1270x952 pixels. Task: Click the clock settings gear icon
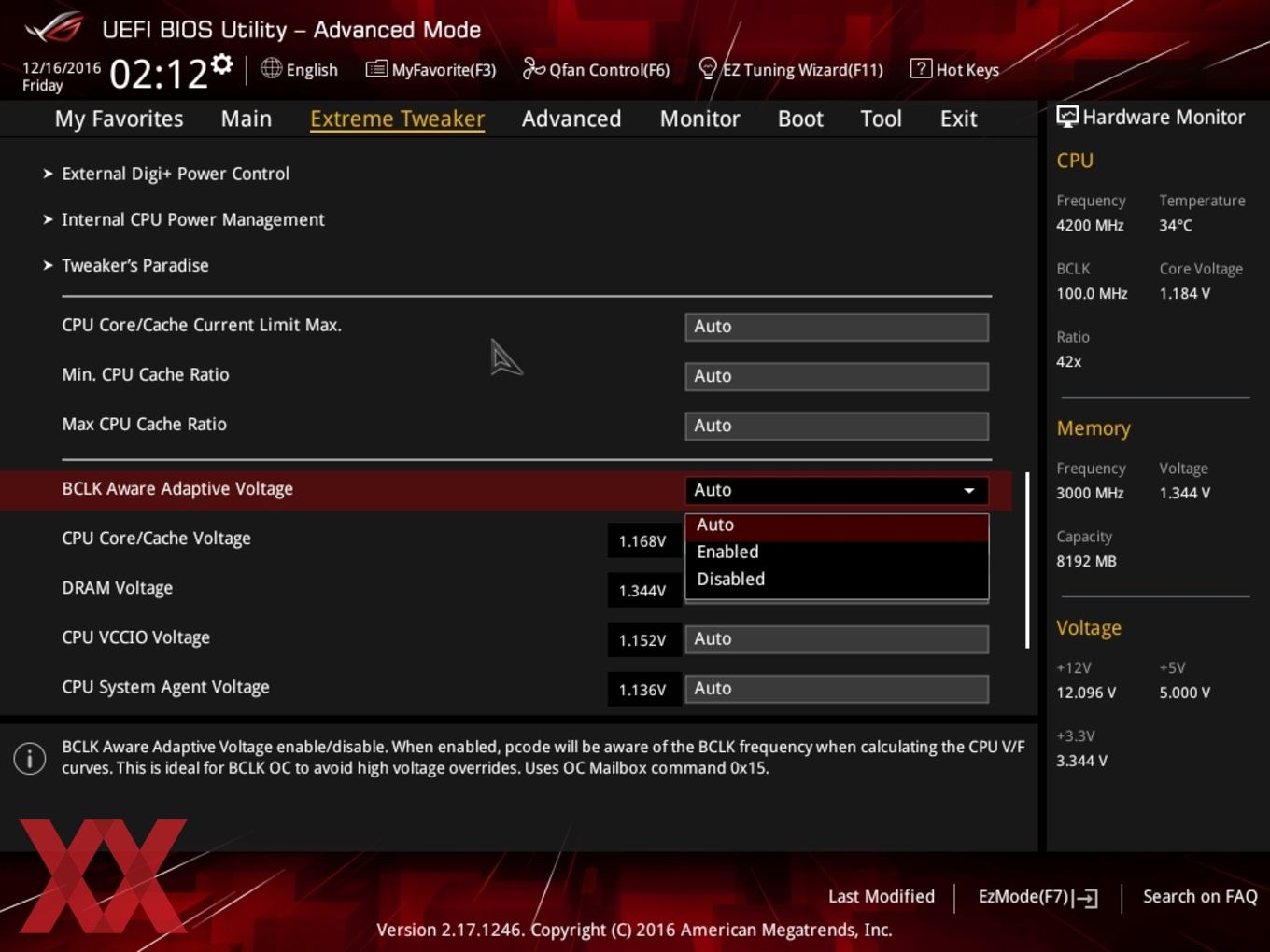221,64
